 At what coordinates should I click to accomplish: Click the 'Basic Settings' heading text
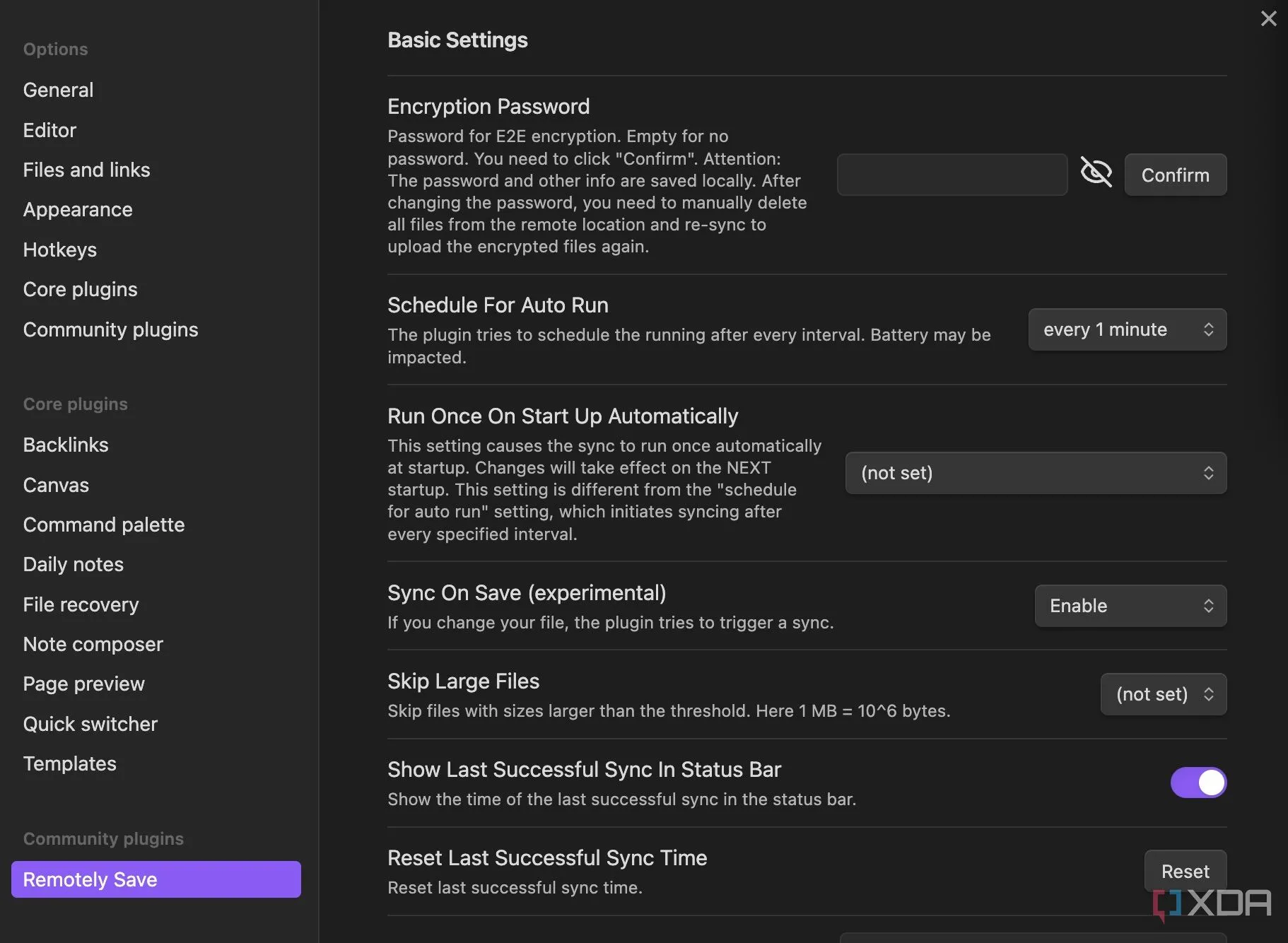coord(457,40)
